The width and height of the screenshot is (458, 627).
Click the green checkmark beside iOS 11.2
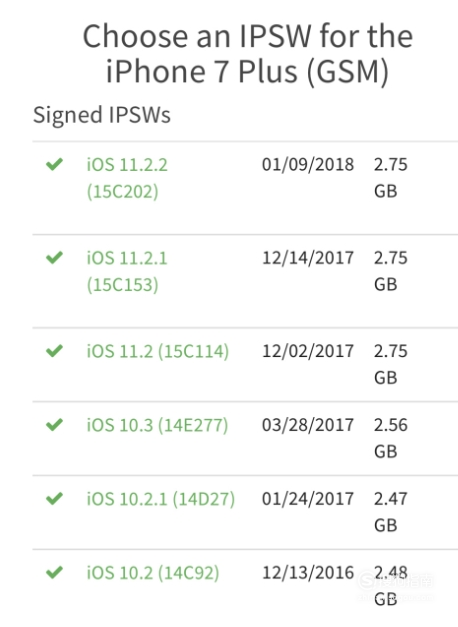pos(54,351)
